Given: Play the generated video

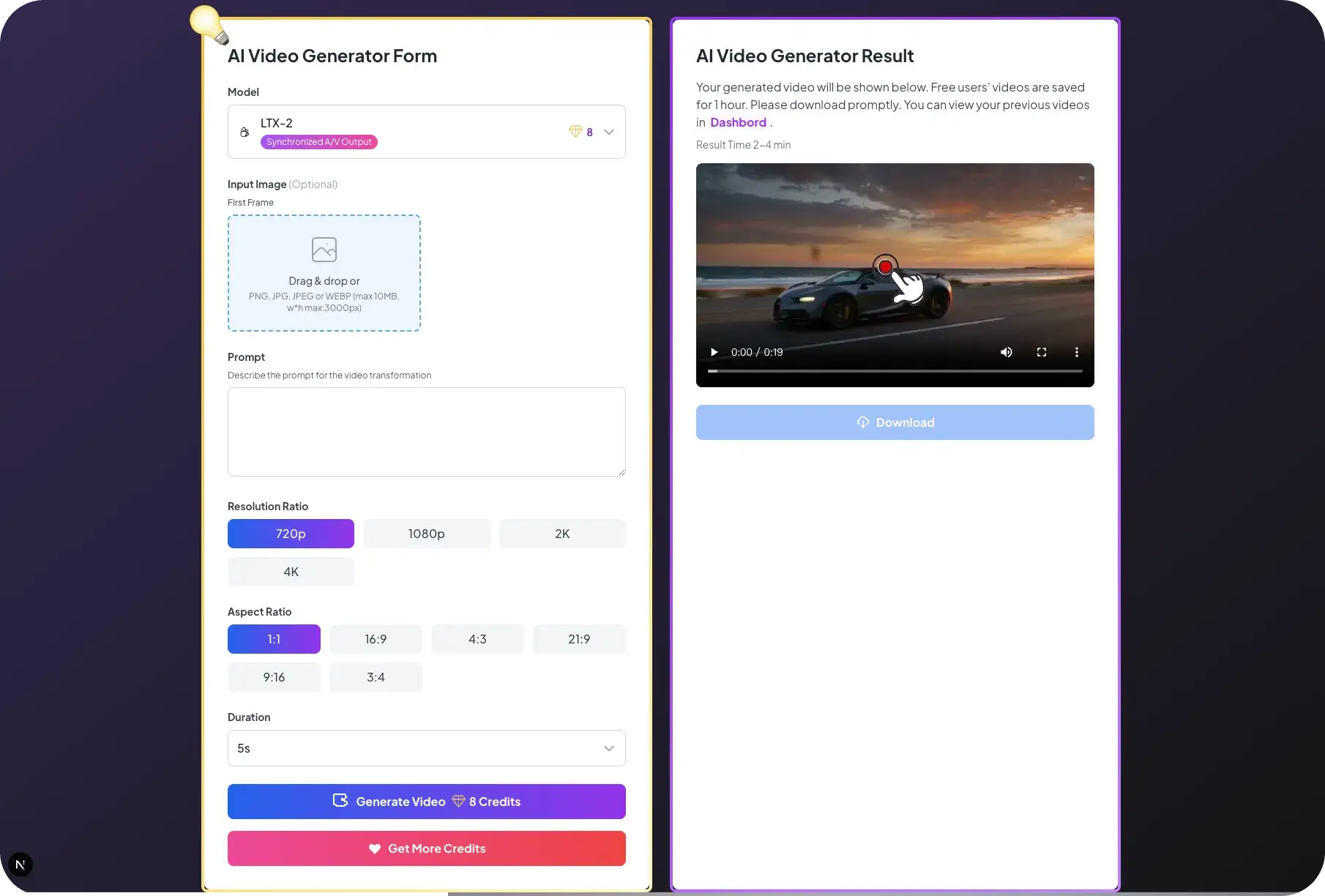Looking at the screenshot, I should [713, 352].
